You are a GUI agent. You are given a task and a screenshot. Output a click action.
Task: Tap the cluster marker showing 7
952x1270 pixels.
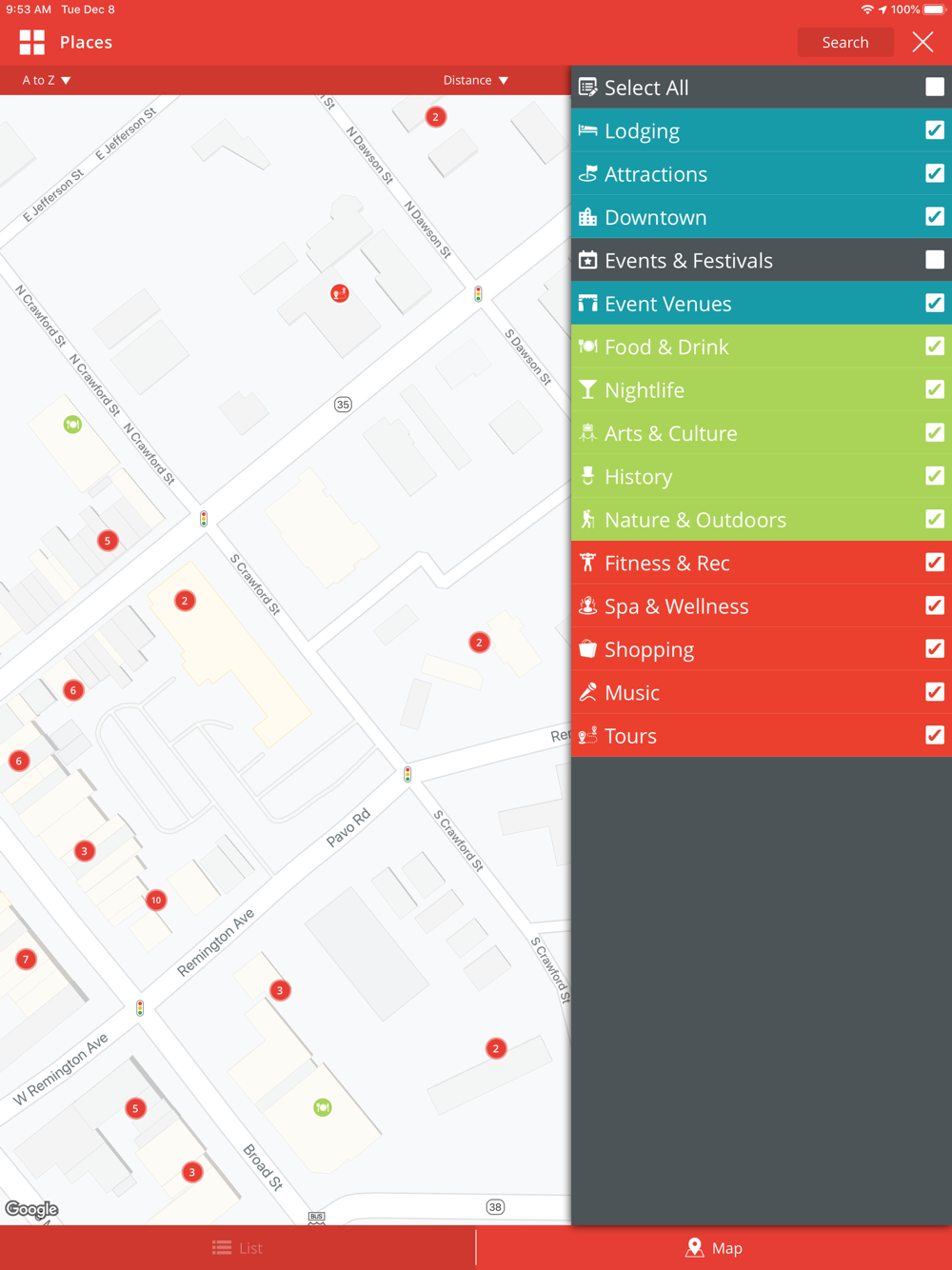(x=26, y=959)
